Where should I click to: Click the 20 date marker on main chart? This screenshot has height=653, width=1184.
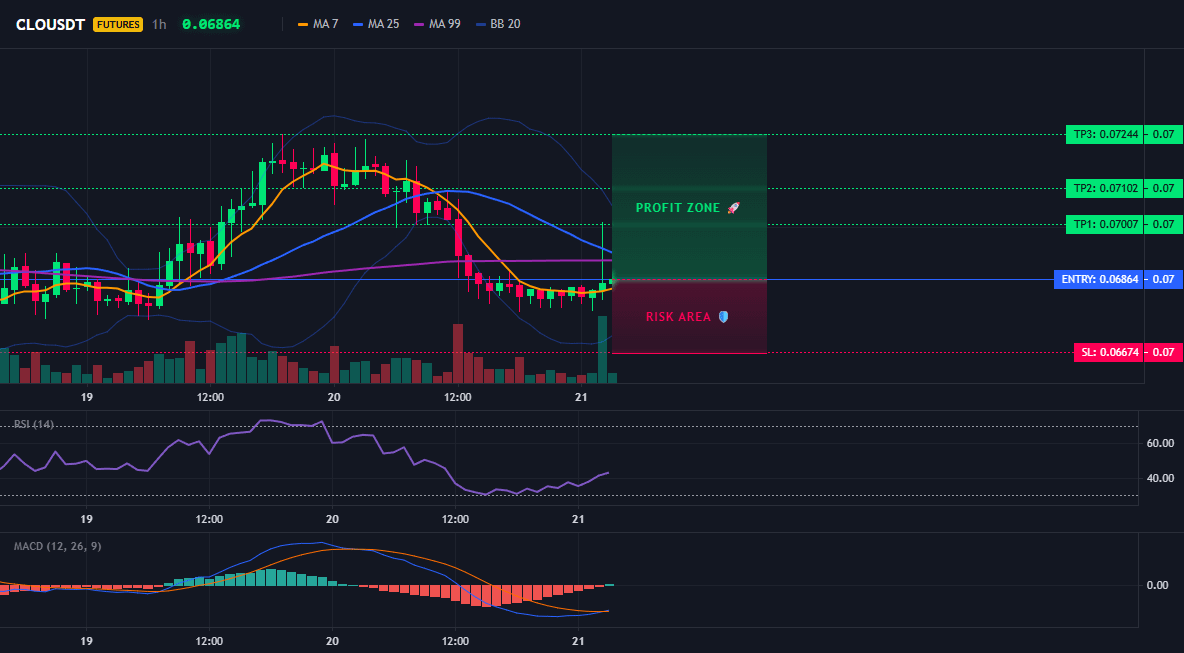click(x=334, y=397)
